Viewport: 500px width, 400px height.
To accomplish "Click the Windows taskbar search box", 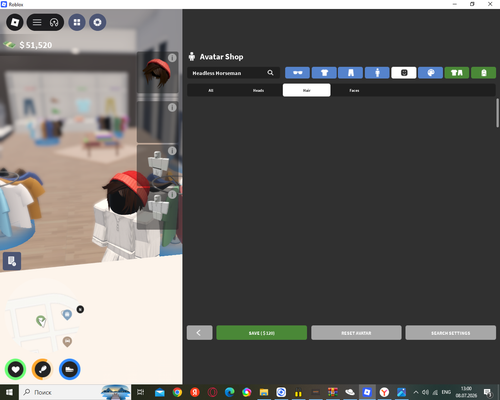I will [75, 392].
